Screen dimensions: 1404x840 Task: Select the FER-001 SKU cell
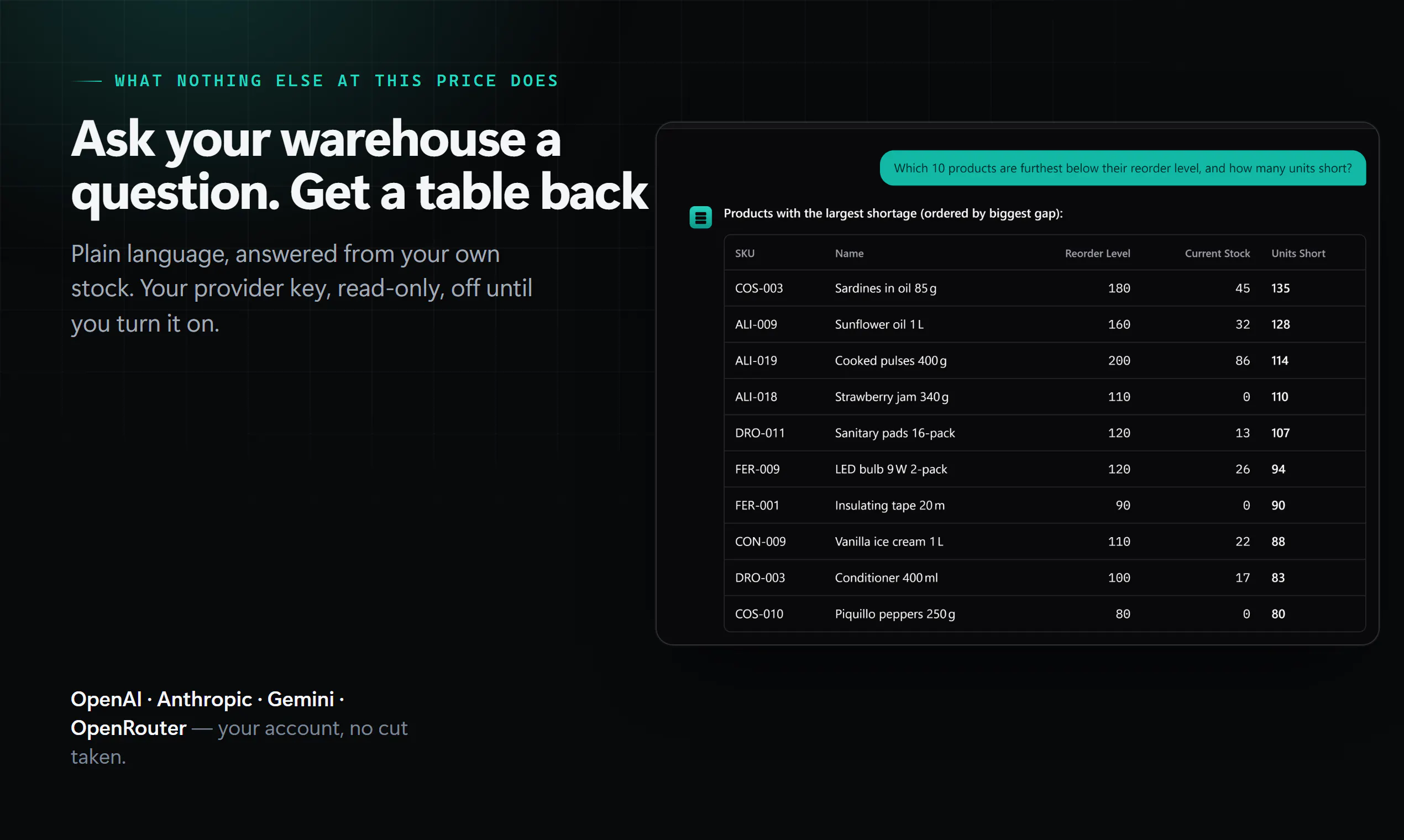click(757, 506)
